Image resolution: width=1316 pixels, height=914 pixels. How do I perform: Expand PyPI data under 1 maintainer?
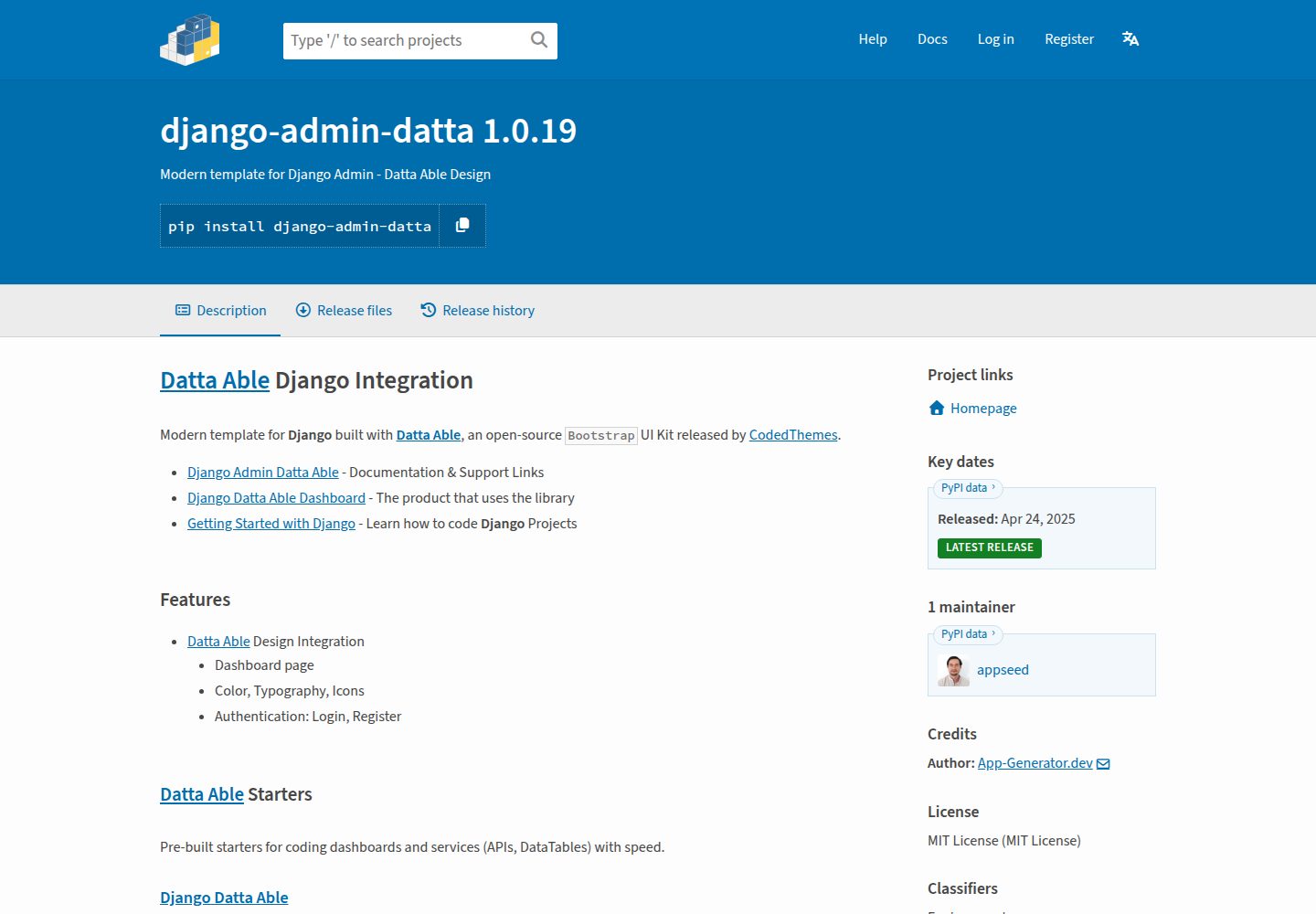[x=968, y=634]
